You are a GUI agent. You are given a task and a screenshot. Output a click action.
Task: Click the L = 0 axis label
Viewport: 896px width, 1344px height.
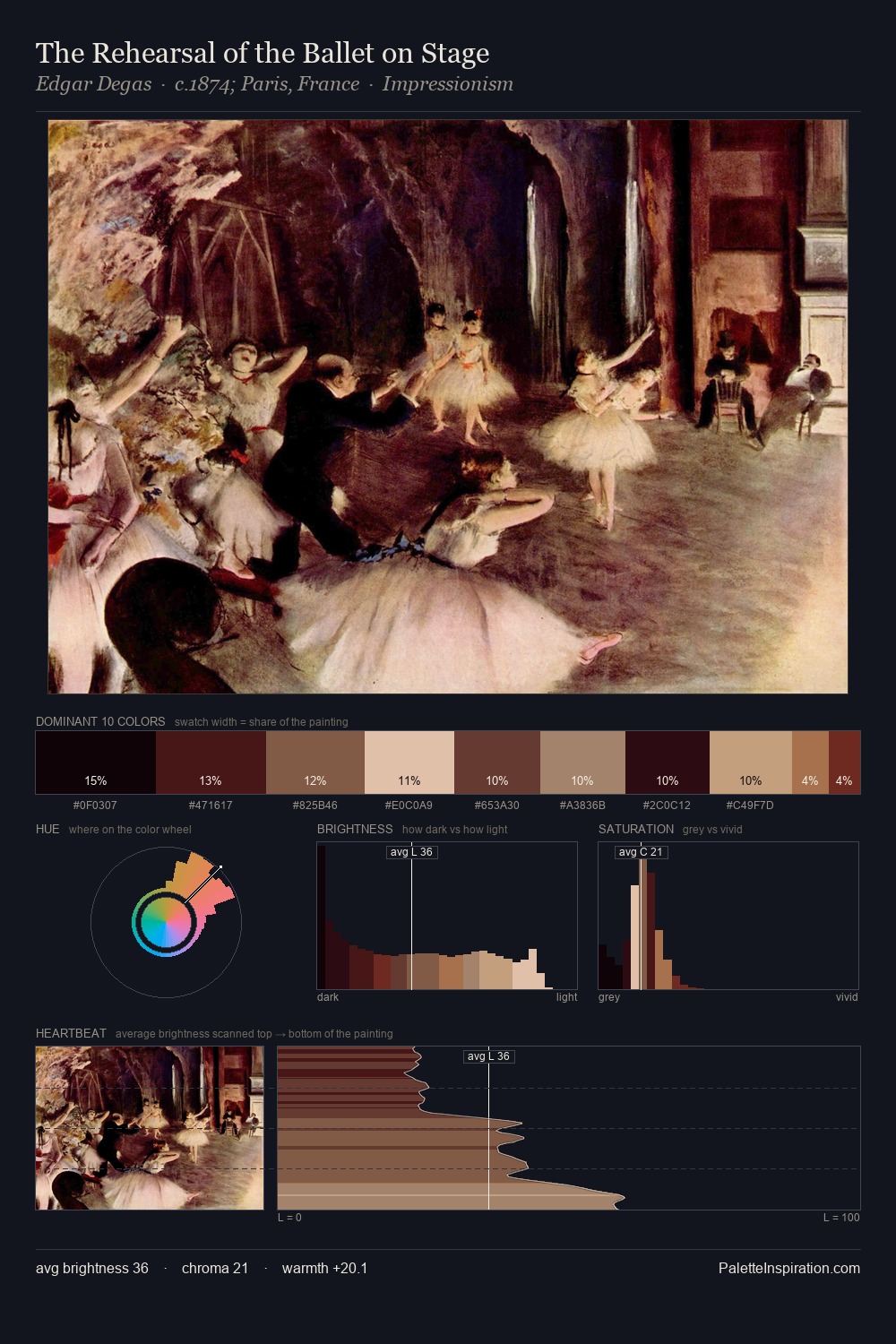pyautogui.click(x=289, y=1218)
